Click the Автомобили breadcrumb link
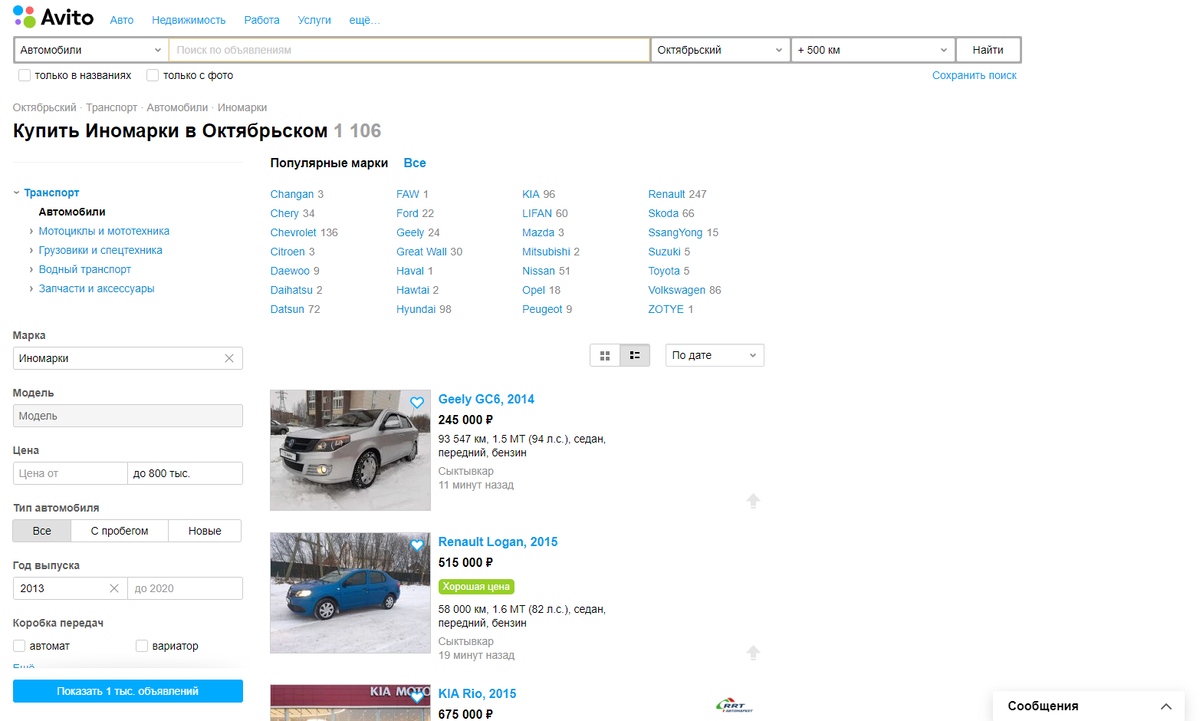This screenshot has height=721, width=1200. 177,107
